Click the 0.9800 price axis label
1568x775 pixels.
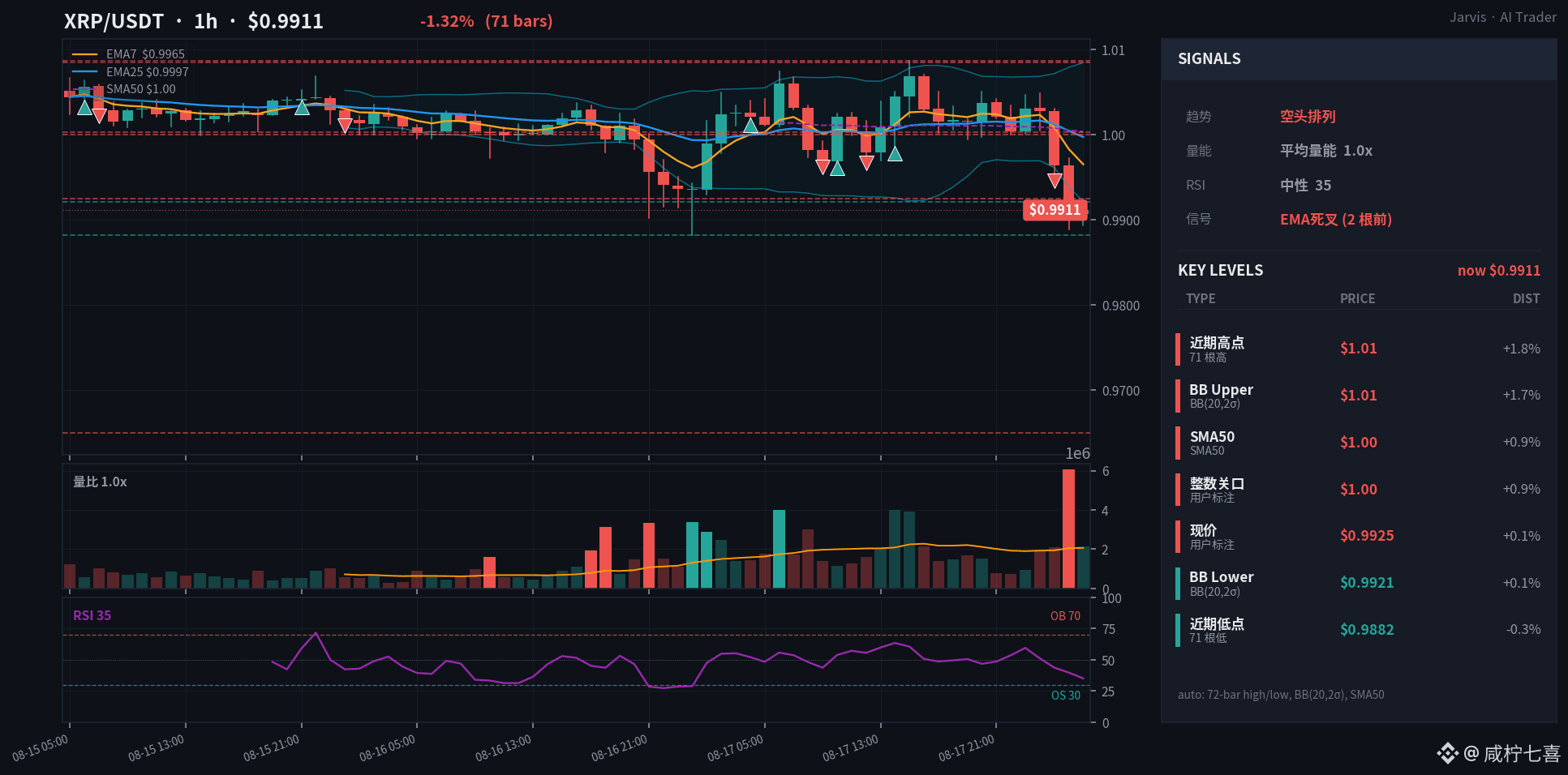[x=1120, y=306]
